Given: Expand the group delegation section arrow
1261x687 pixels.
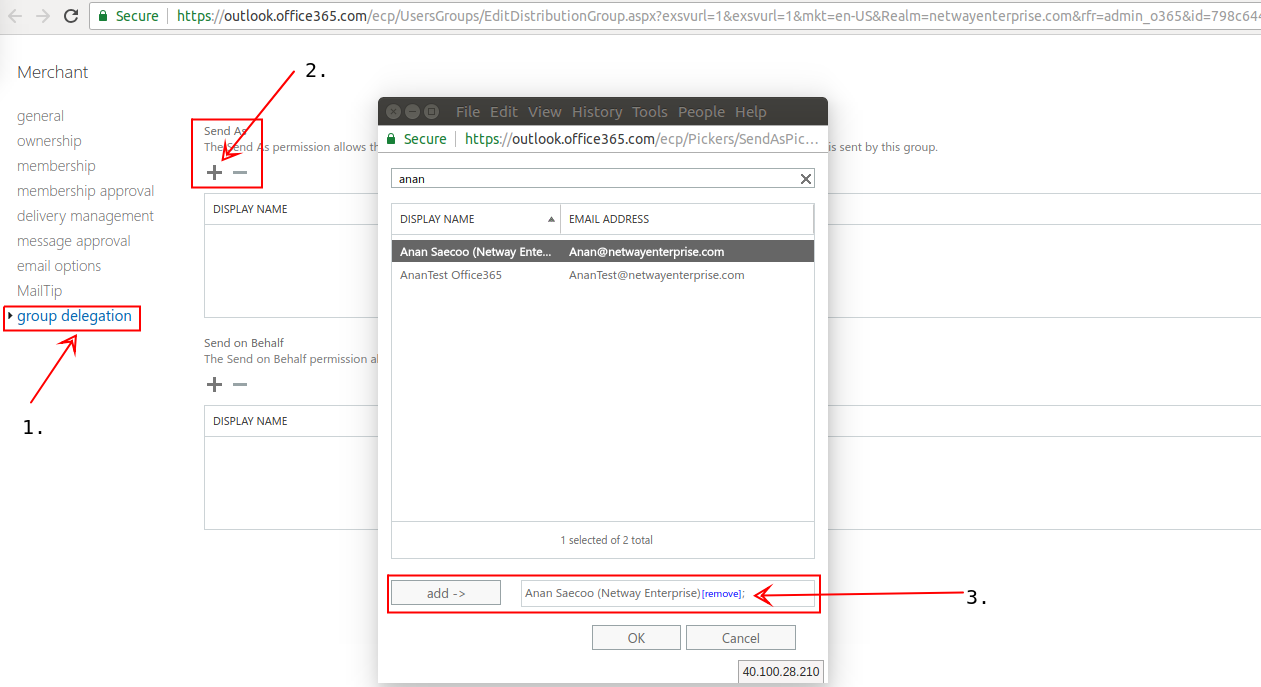Looking at the screenshot, I should point(10,317).
